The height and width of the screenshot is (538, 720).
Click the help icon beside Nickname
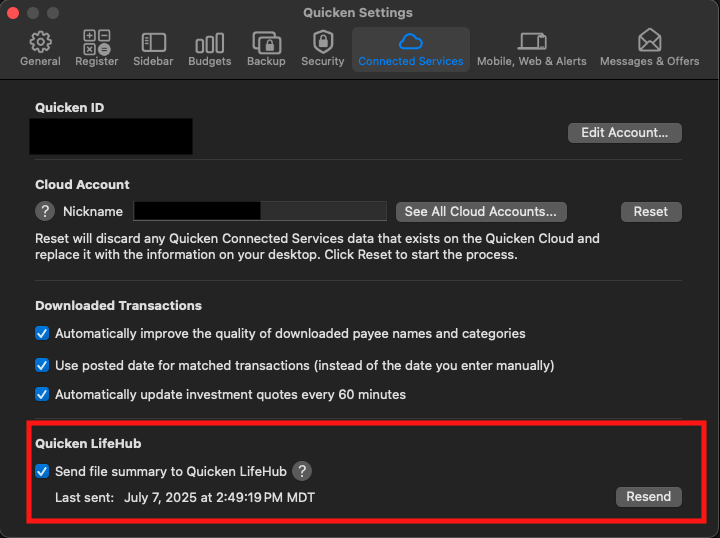[x=45, y=212]
